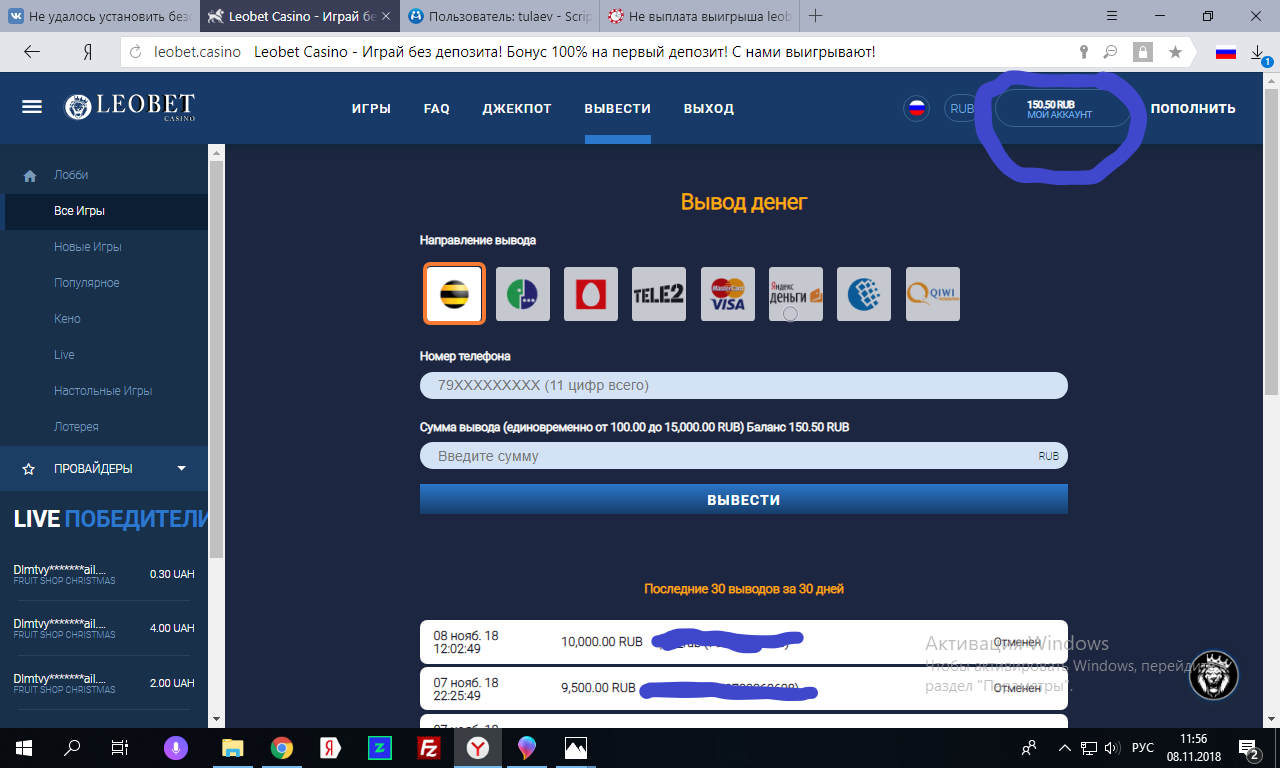
Task: Click the Russian flag icon in browser toolbar
Action: coord(1226,52)
